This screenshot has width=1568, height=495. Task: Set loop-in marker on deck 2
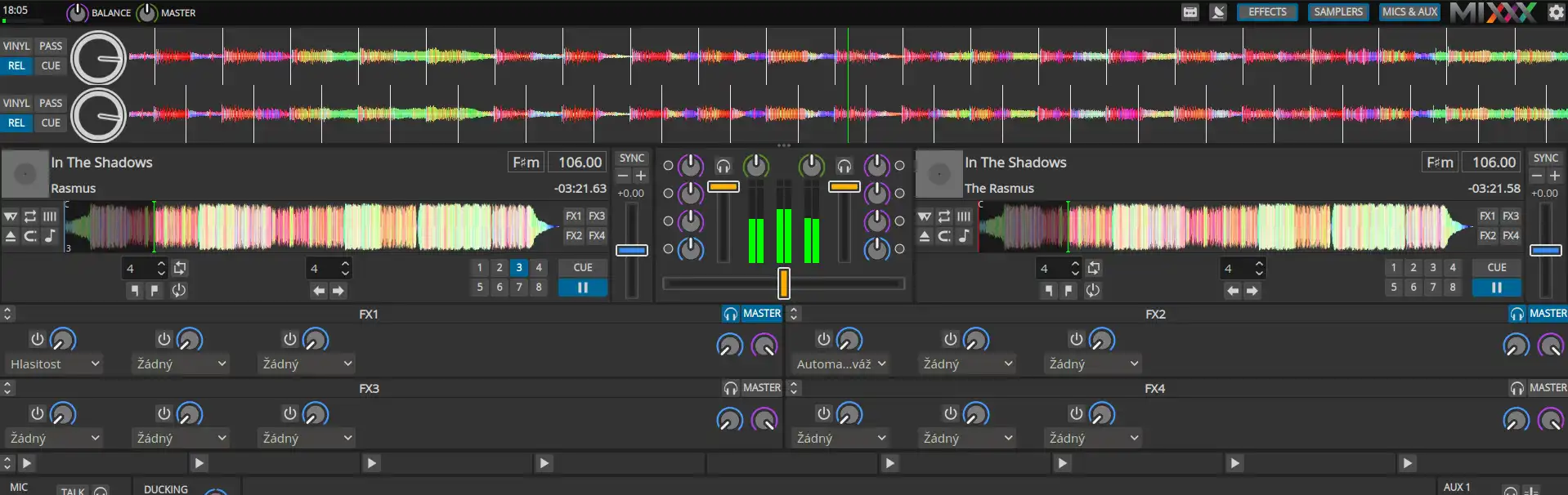pyautogui.click(x=1049, y=291)
